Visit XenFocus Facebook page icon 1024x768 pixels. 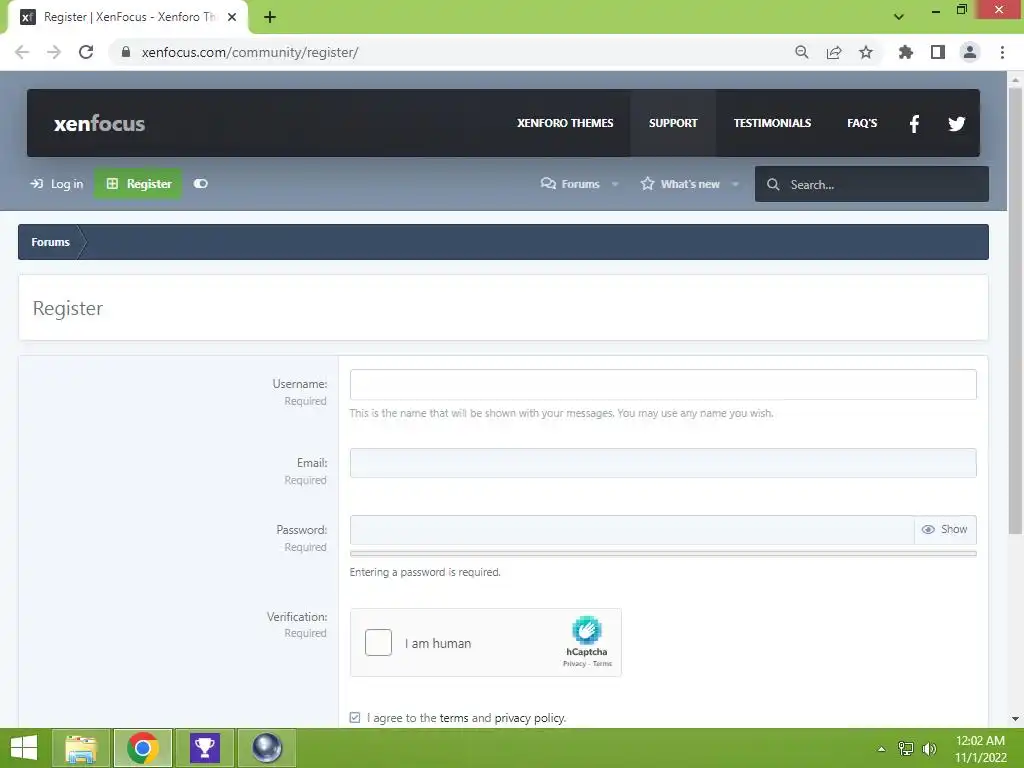point(914,123)
